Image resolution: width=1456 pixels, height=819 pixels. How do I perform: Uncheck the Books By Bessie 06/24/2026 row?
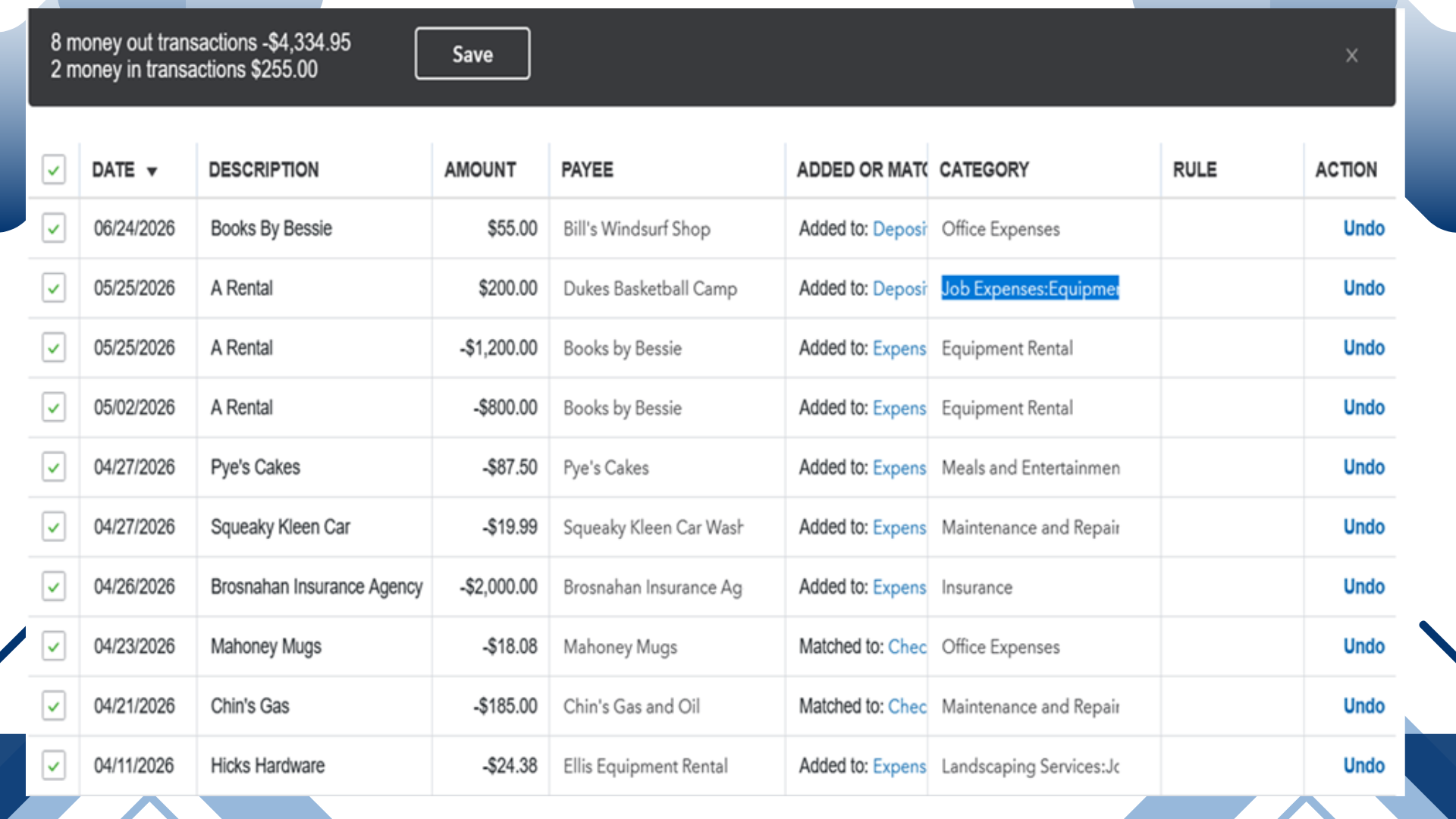click(54, 228)
